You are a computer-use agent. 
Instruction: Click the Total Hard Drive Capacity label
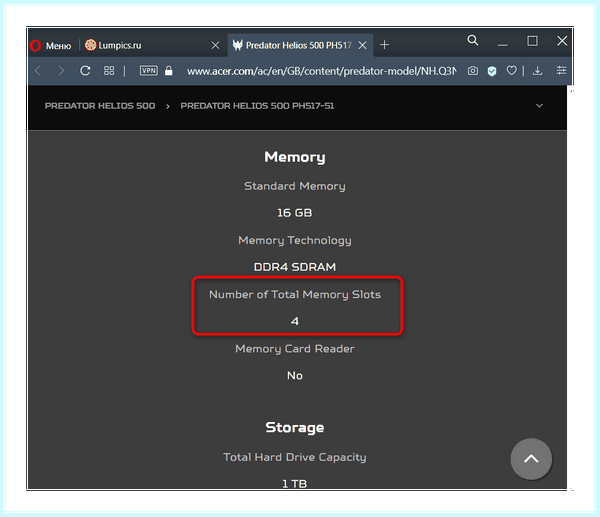pyautogui.click(x=295, y=457)
